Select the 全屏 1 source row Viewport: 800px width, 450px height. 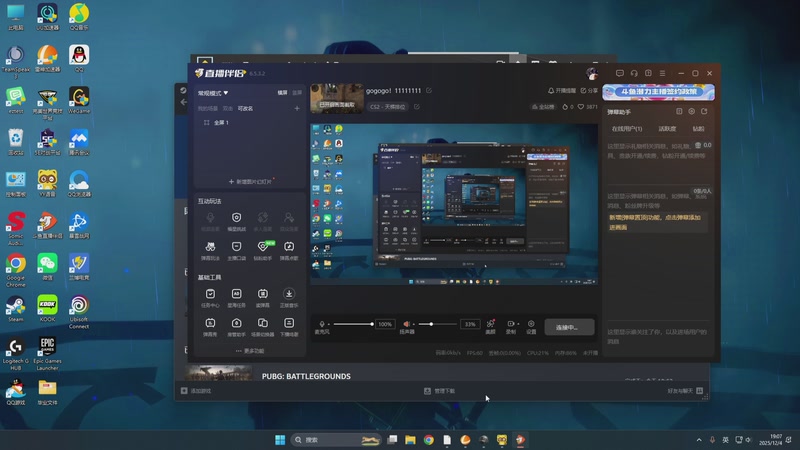(x=249, y=122)
